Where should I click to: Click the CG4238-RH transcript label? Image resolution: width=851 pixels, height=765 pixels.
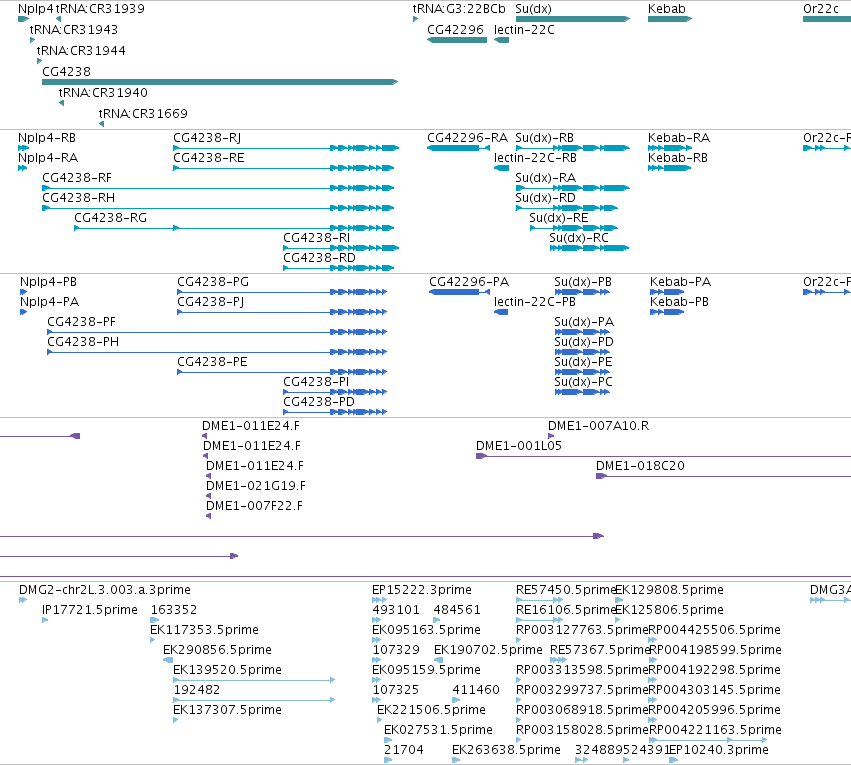click(x=79, y=197)
